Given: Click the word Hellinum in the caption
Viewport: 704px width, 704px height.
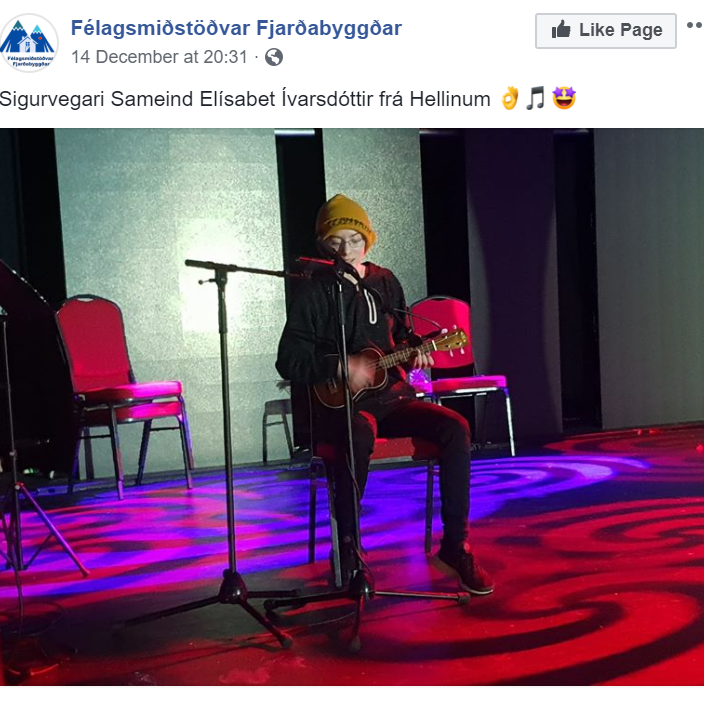Looking at the screenshot, I should (x=449, y=99).
